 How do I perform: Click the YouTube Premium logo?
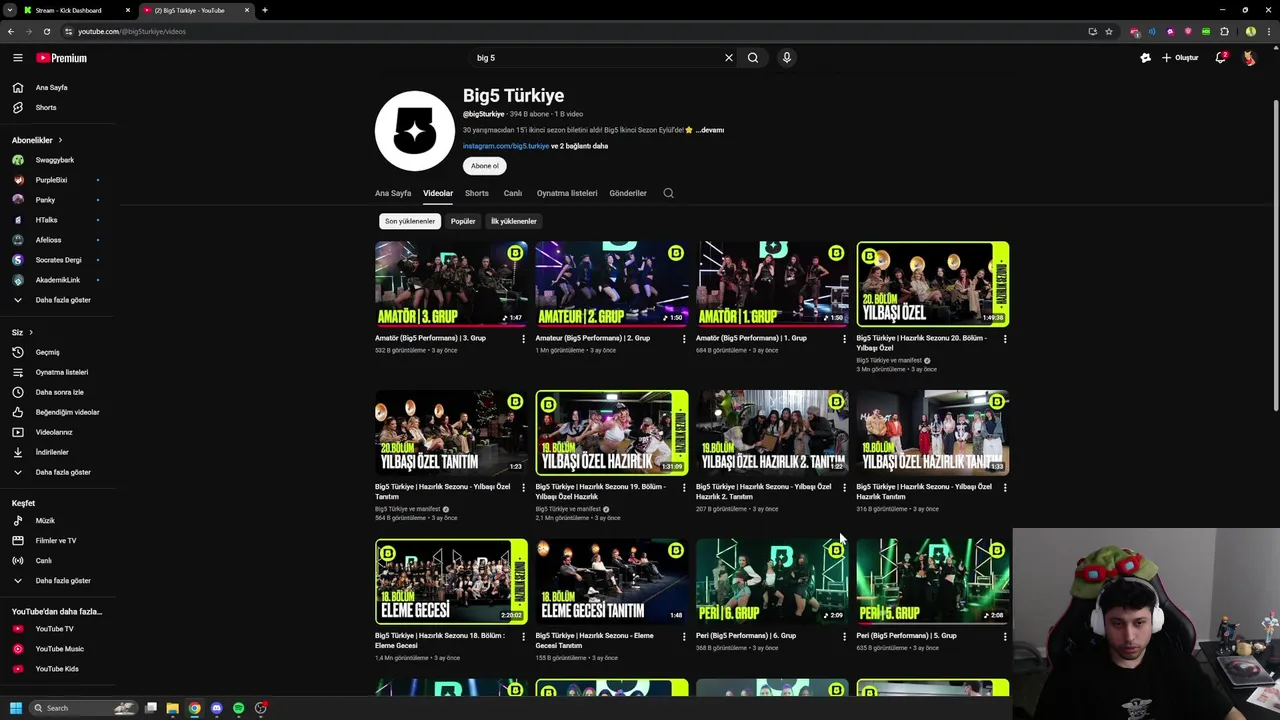(62, 58)
